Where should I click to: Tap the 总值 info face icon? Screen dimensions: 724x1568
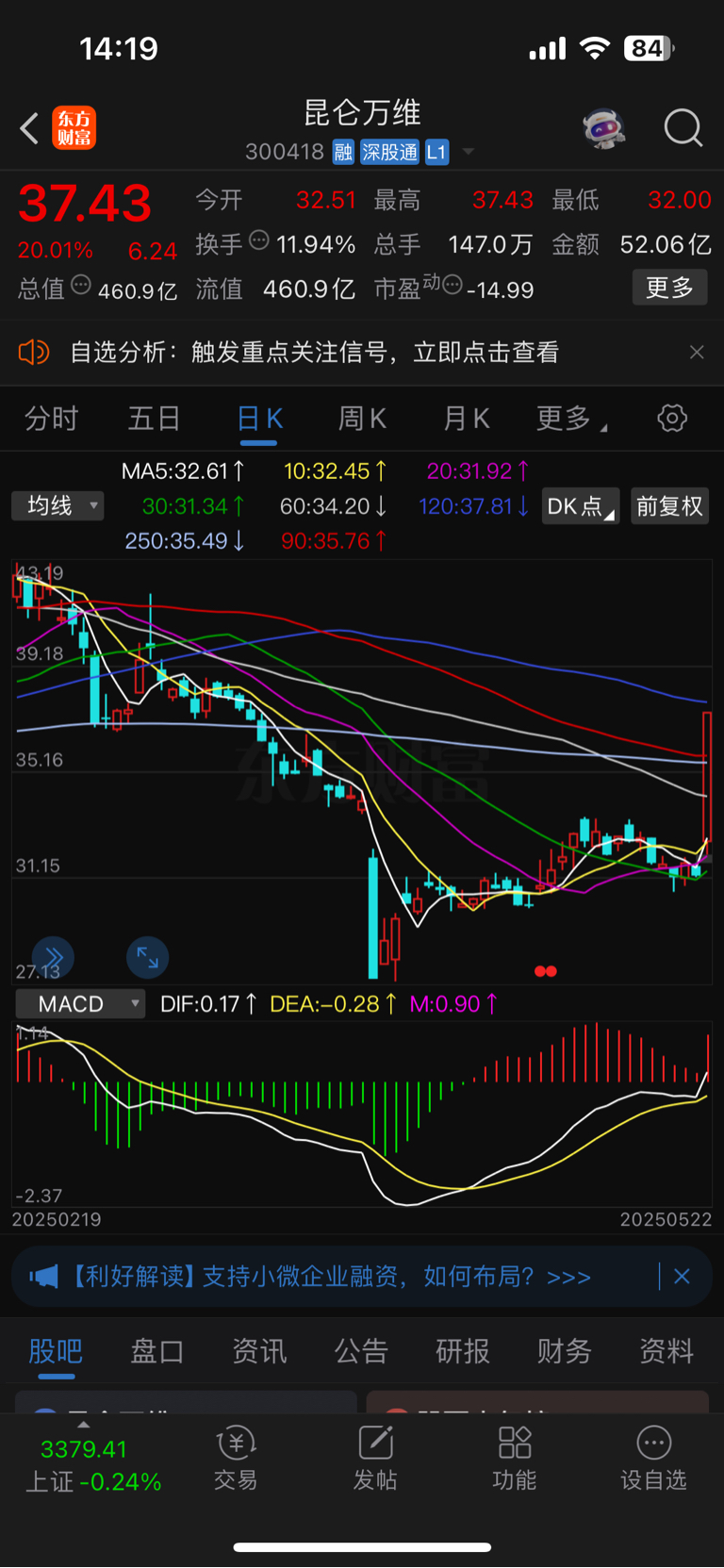tap(81, 285)
